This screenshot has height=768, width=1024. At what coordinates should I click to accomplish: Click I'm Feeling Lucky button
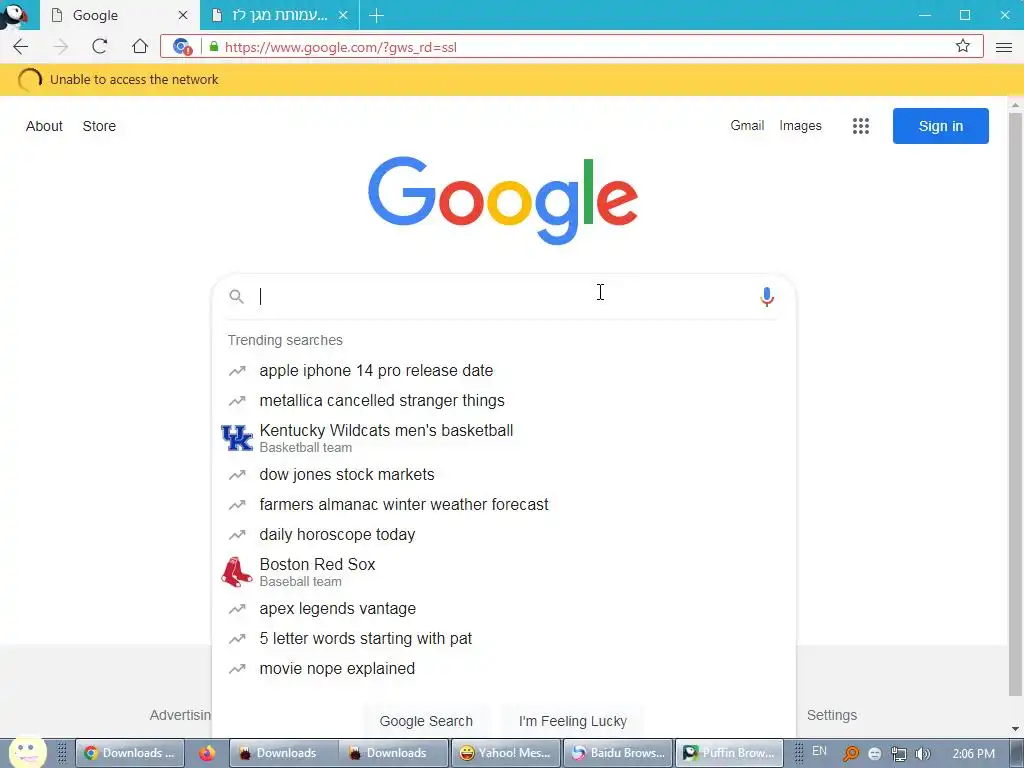click(x=573, y=721)
